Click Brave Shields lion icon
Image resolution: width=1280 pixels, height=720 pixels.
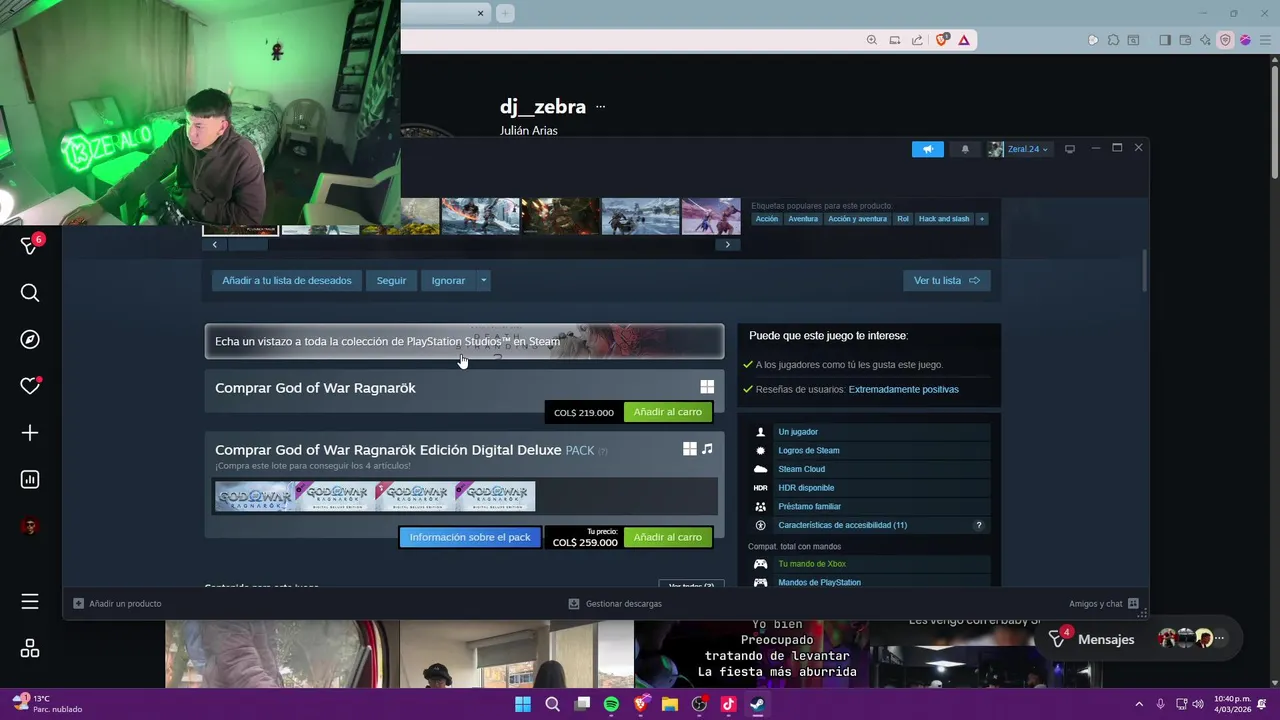coord(942,40)
